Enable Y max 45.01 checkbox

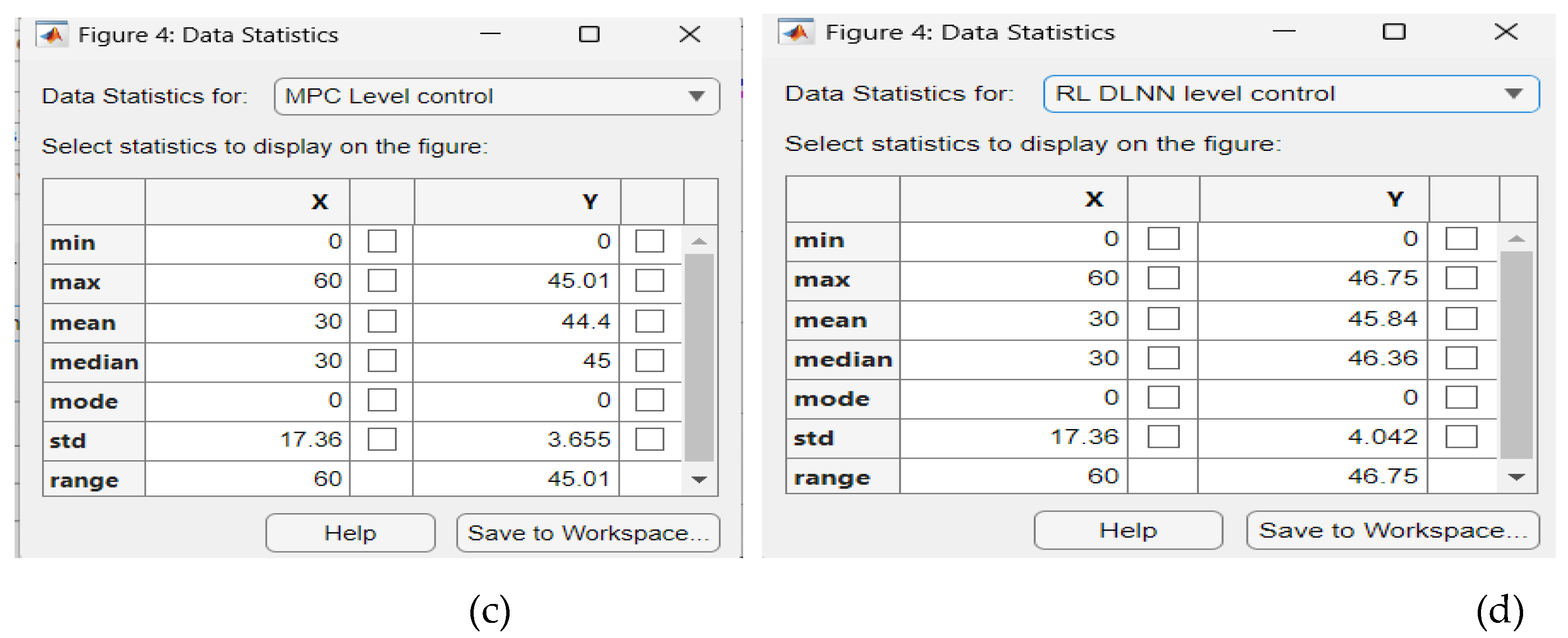[650, 280]
